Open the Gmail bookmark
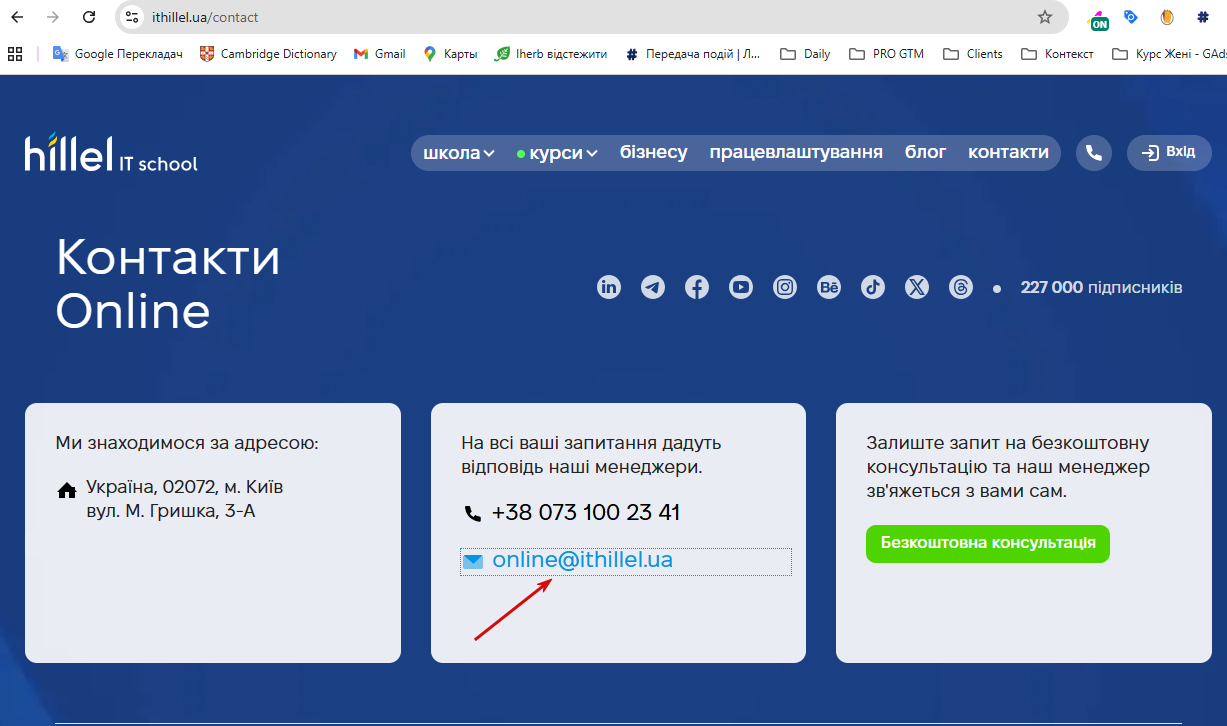 click(380, 54)
